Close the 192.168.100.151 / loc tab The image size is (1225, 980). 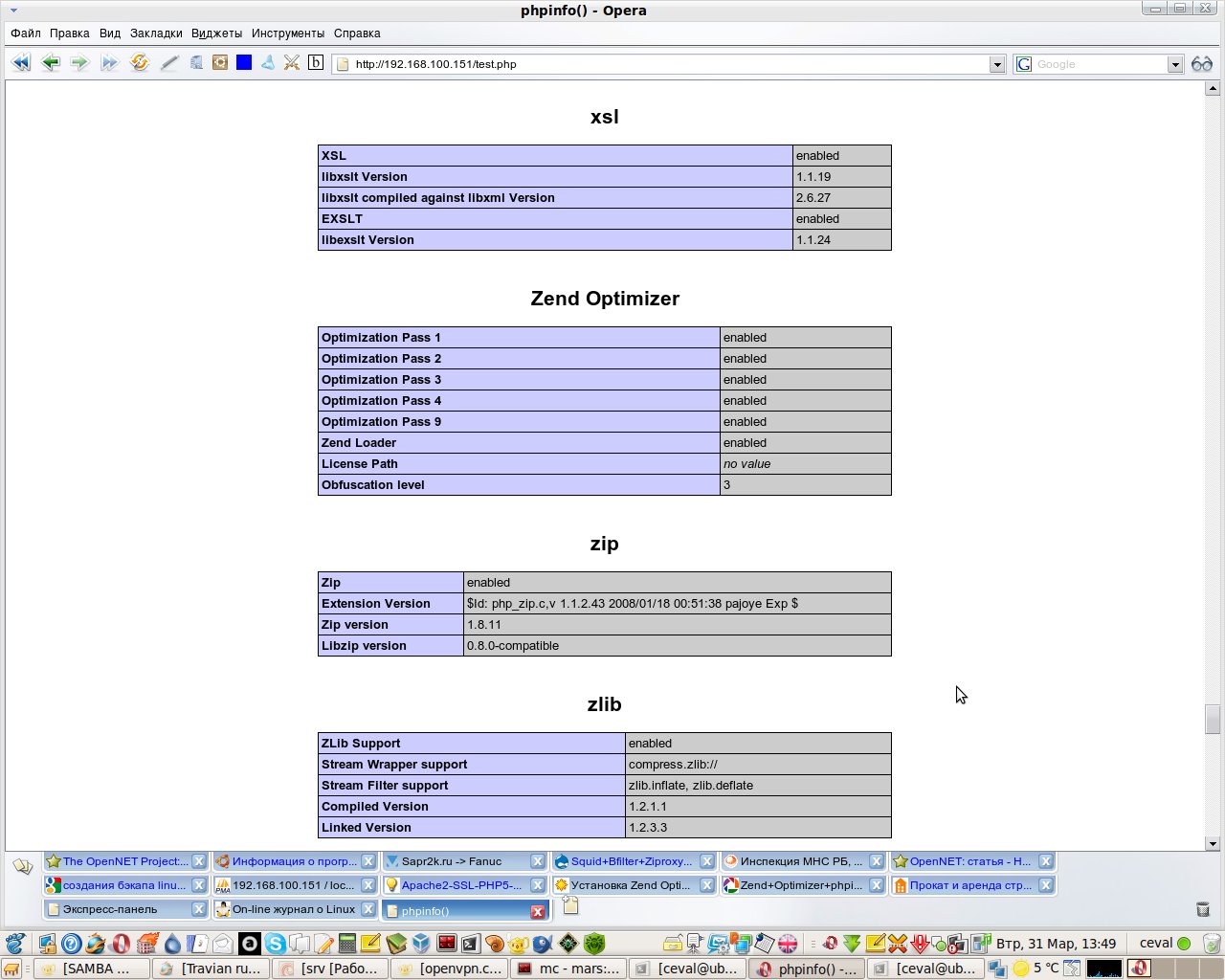368,885
